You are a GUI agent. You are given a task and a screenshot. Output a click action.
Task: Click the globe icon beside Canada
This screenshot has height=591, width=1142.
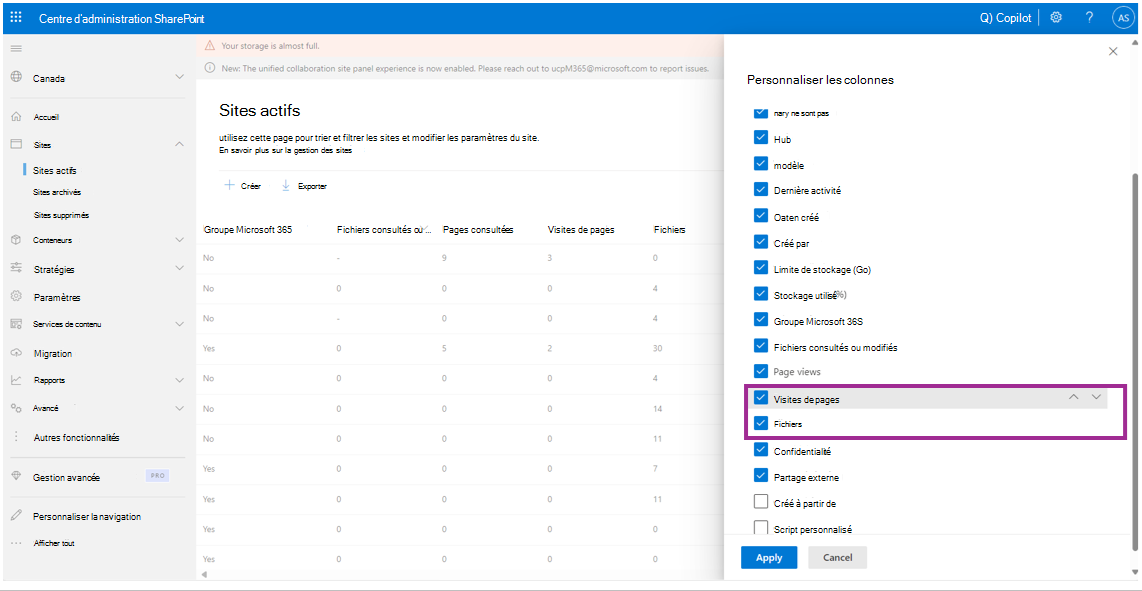pyautogui.click(x=16, y=77)
